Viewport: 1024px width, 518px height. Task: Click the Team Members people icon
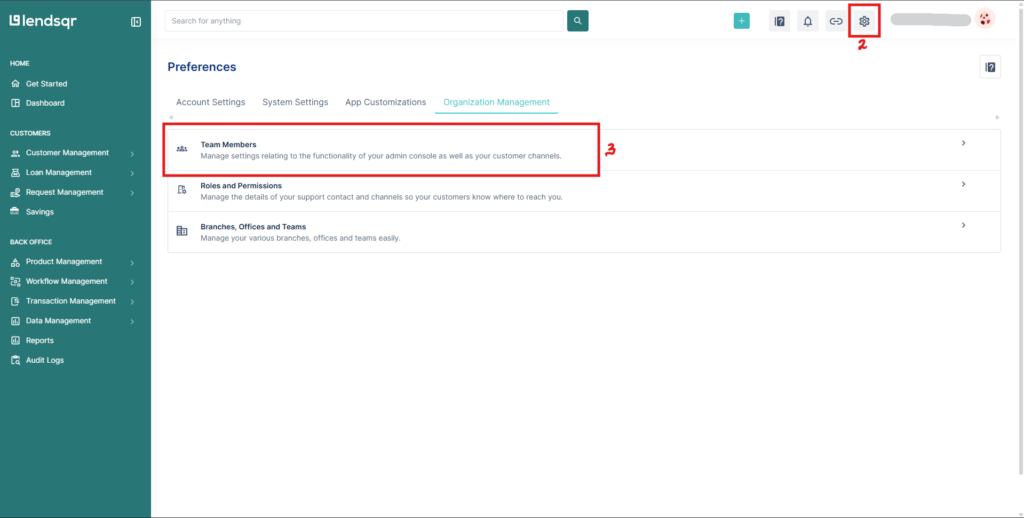(x=182, y=150)
